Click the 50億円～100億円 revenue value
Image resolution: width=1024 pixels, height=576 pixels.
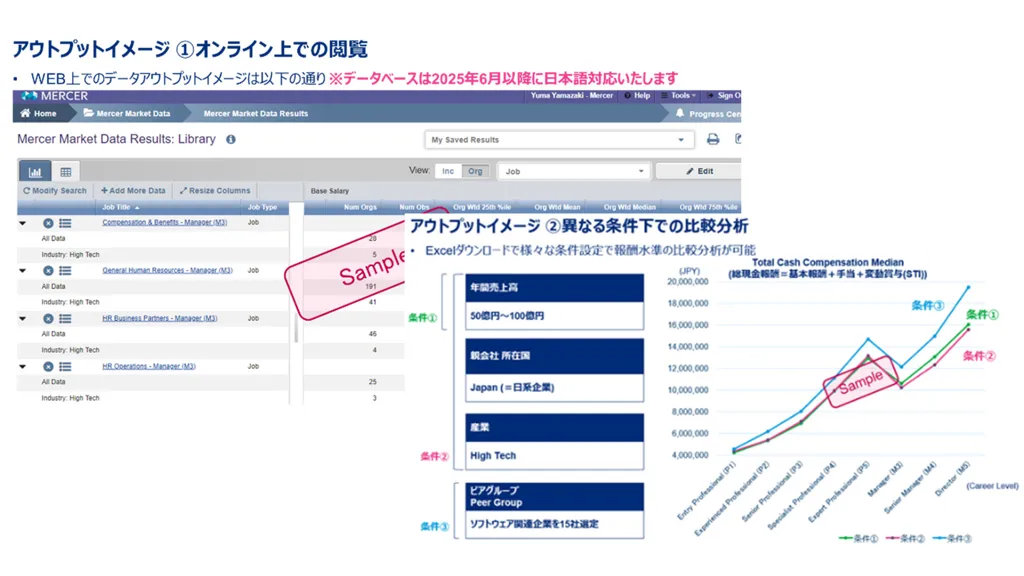(554, 316)
